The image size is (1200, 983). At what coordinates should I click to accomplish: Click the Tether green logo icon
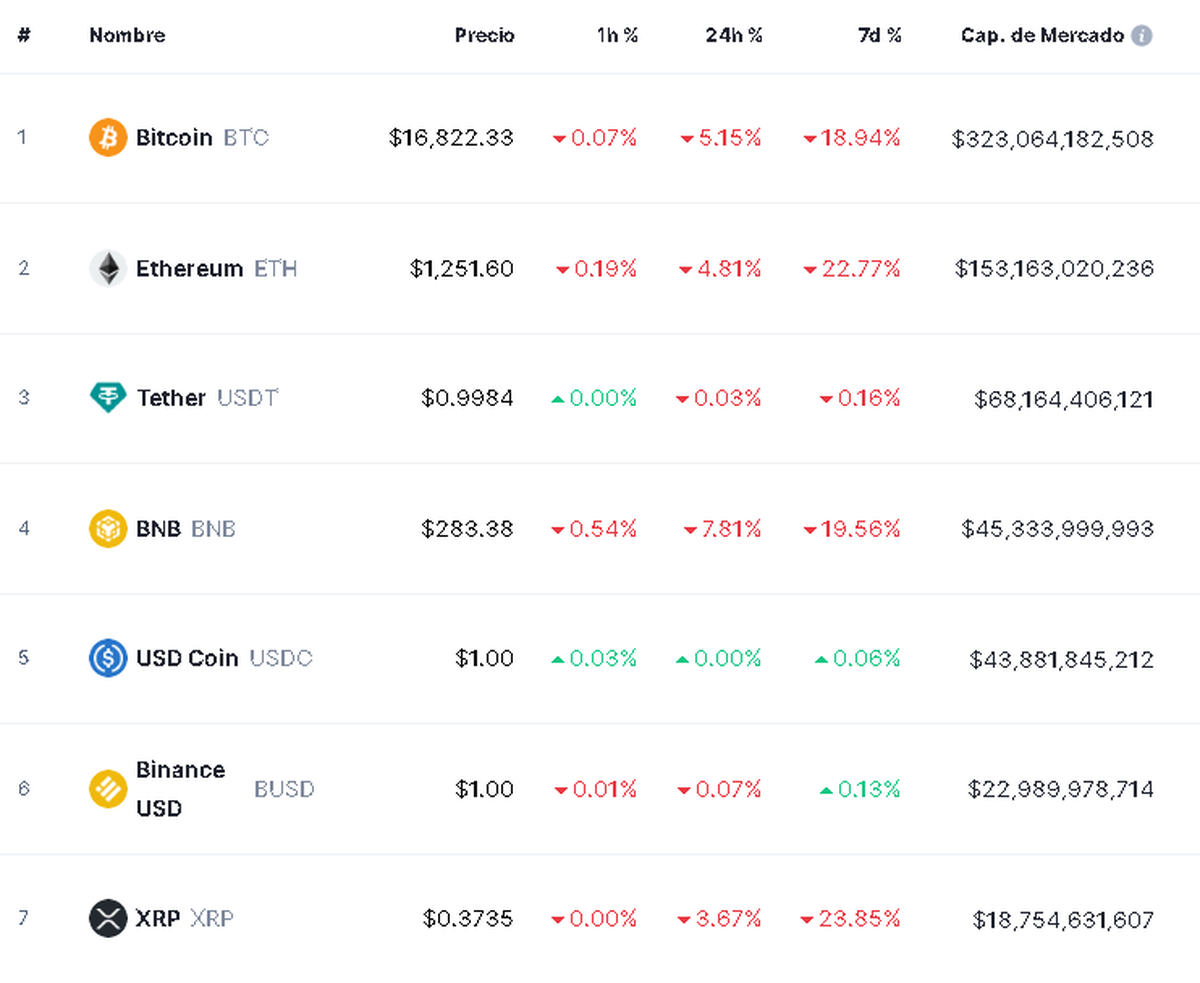pos(108,398)
